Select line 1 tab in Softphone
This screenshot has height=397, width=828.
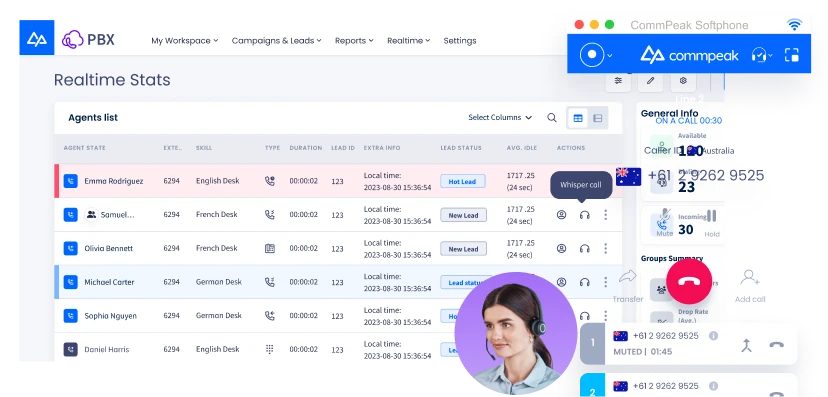pos(592,343)
